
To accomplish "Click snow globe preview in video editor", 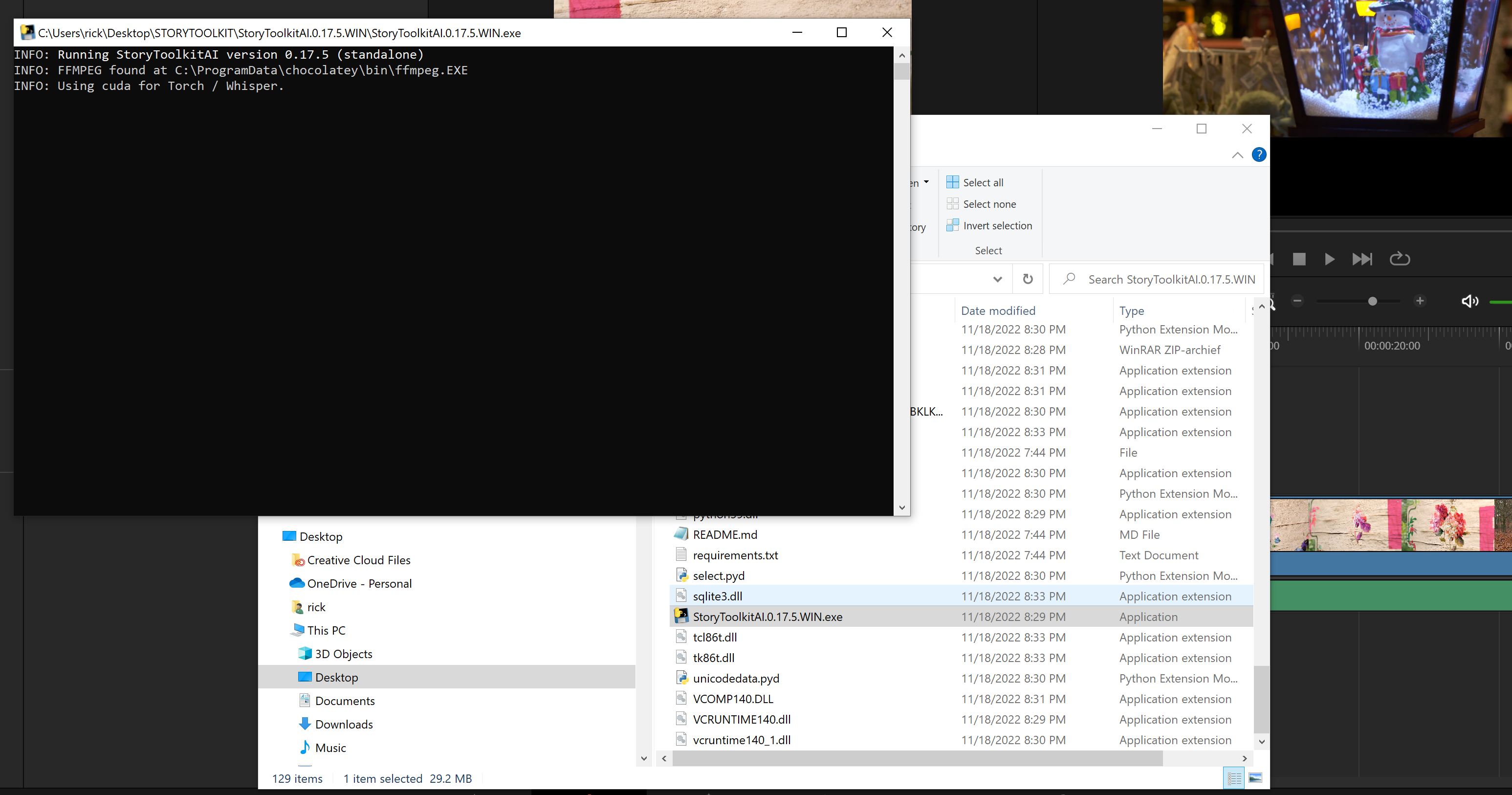I will 1337,68.
